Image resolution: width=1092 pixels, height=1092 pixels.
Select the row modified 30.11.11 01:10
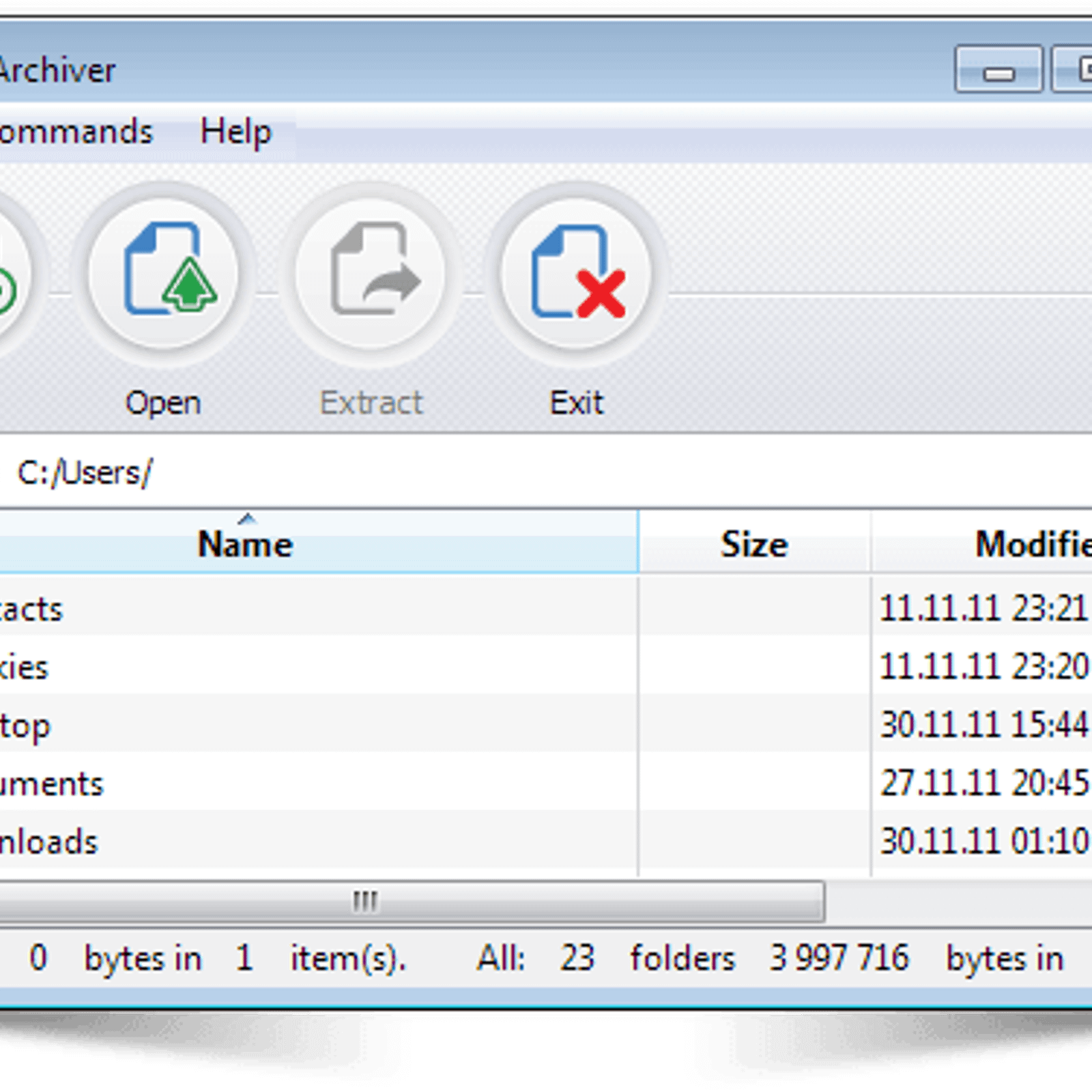tap(546, 841)
